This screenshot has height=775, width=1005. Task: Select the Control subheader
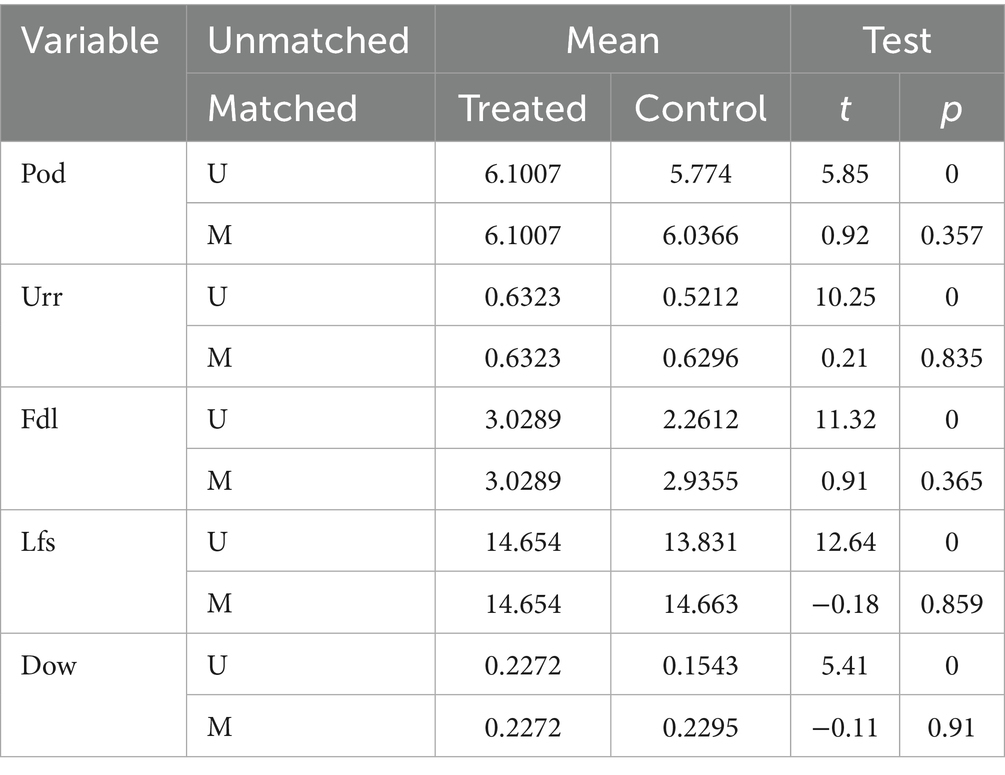(700, 108)
